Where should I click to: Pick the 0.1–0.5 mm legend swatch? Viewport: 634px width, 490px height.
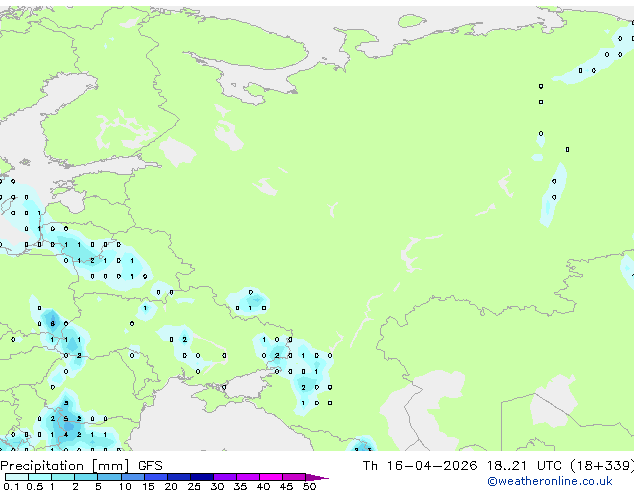coord(17,477)
